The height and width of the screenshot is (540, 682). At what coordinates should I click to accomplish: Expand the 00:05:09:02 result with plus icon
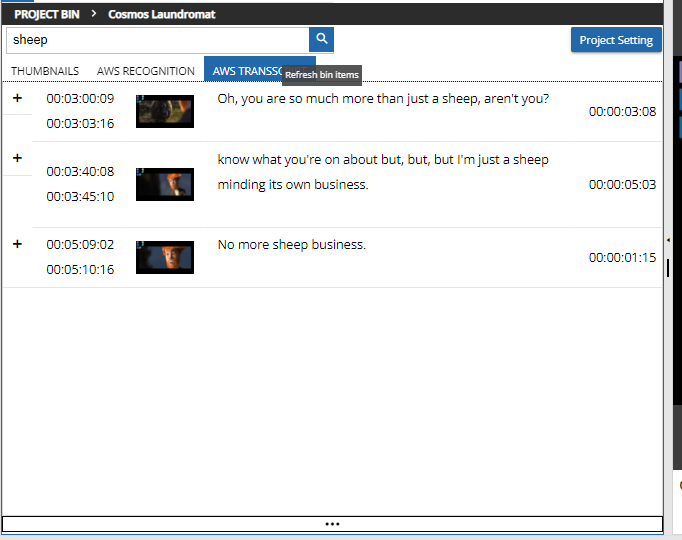(17, 244)
